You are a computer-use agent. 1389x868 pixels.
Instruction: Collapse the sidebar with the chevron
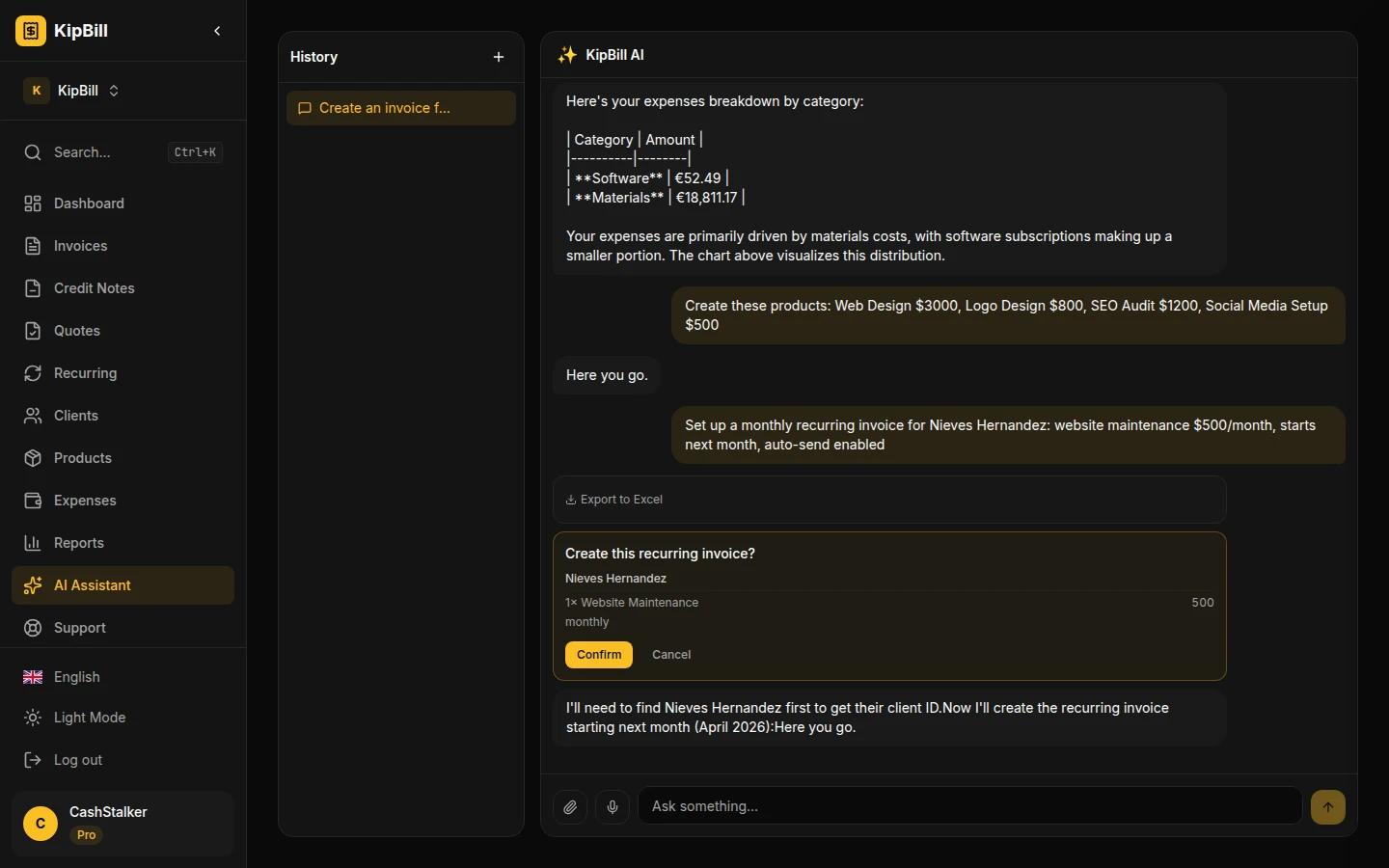217,31
